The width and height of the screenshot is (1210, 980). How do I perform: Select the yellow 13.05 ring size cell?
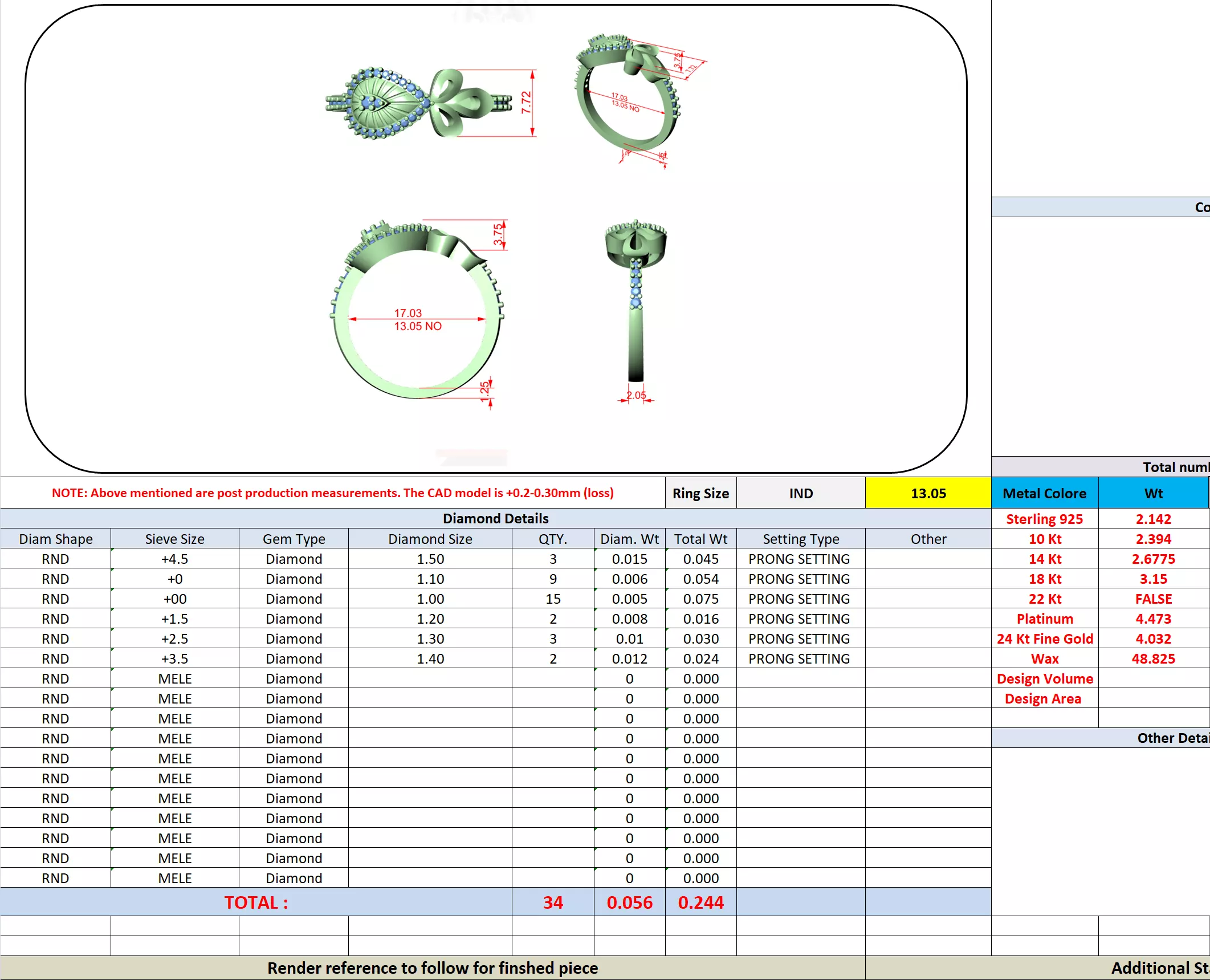(927, 493)
